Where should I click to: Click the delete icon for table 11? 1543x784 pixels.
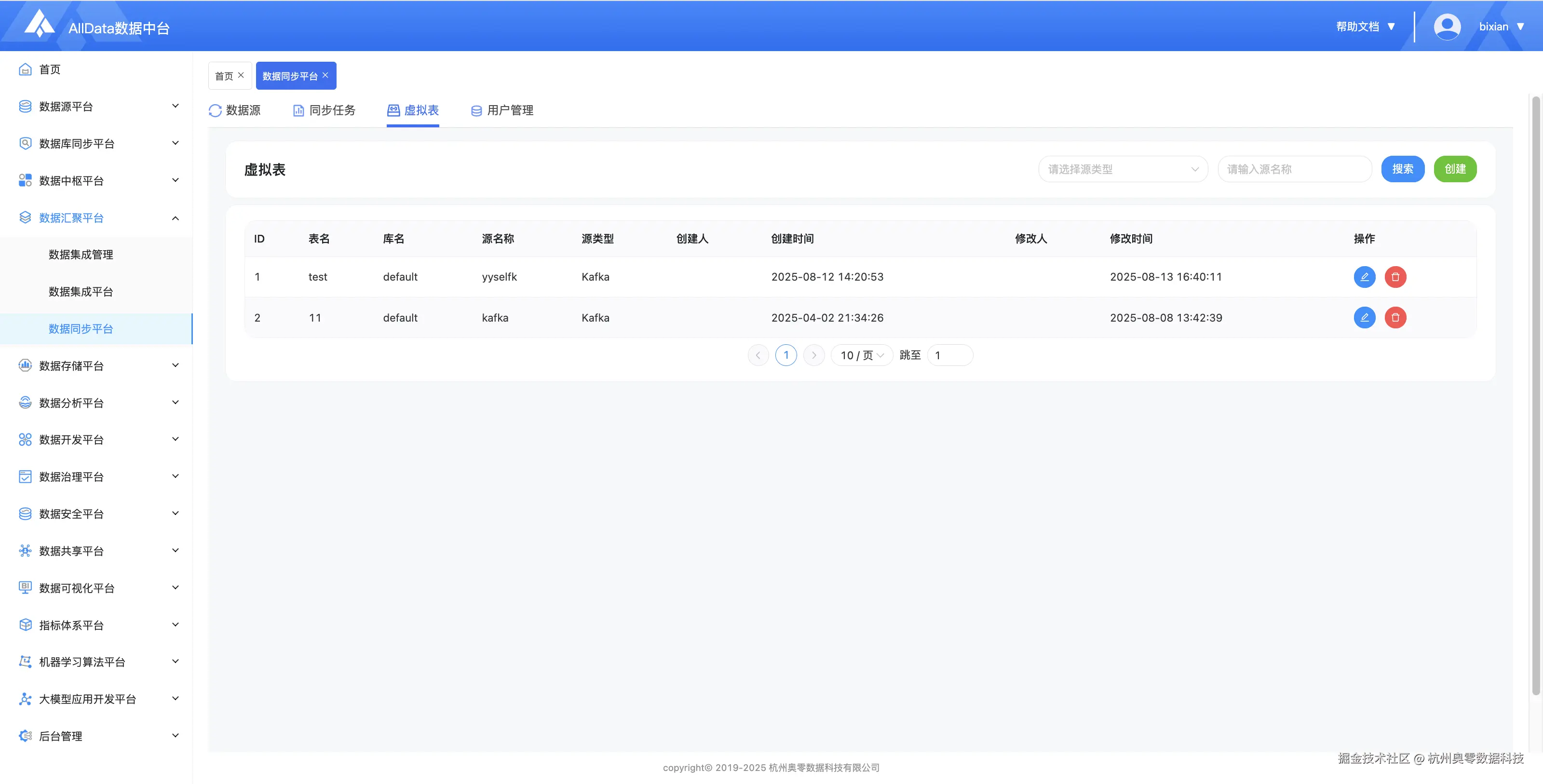pos(1395,317)
